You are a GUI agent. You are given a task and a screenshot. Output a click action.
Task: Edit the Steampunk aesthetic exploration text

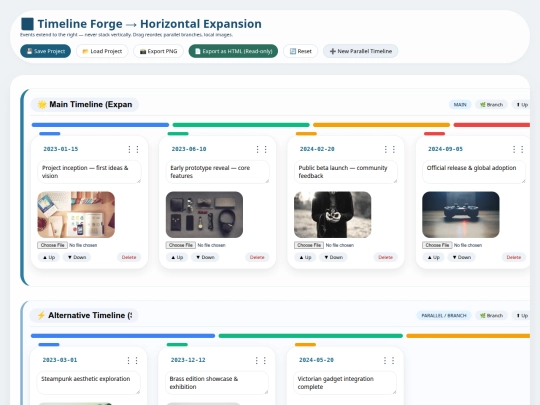(89, 383)
